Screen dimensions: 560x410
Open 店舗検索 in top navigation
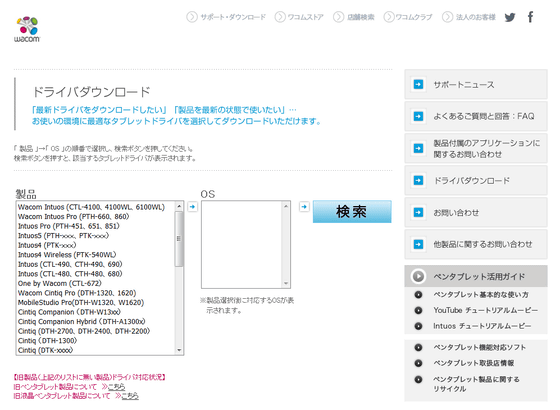pyautogui.click(x=354, y=17)
